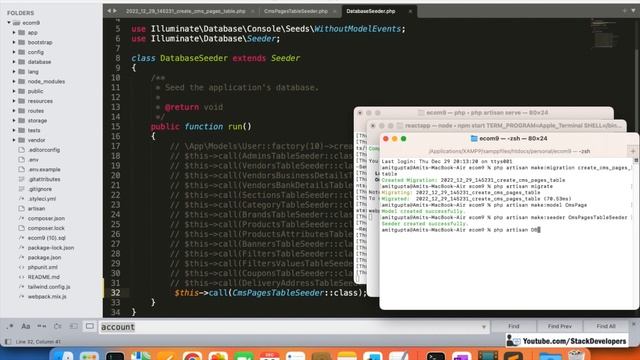640x360 pixels.
Task: Open the composer.json file
Action: click(x=46, y=219)
